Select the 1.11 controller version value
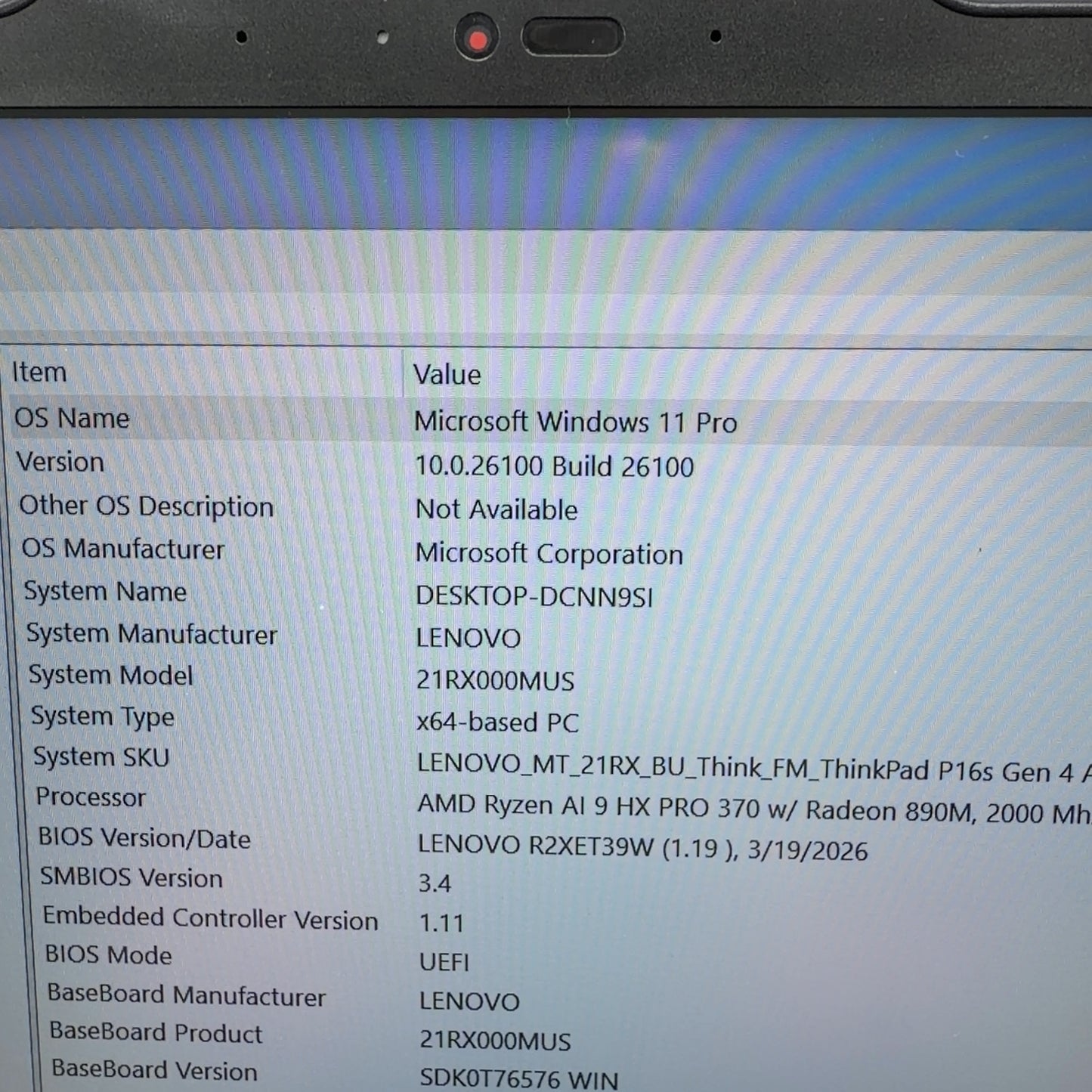Viewport: 1092px width, 1092px height. click(x=441, y=922)
